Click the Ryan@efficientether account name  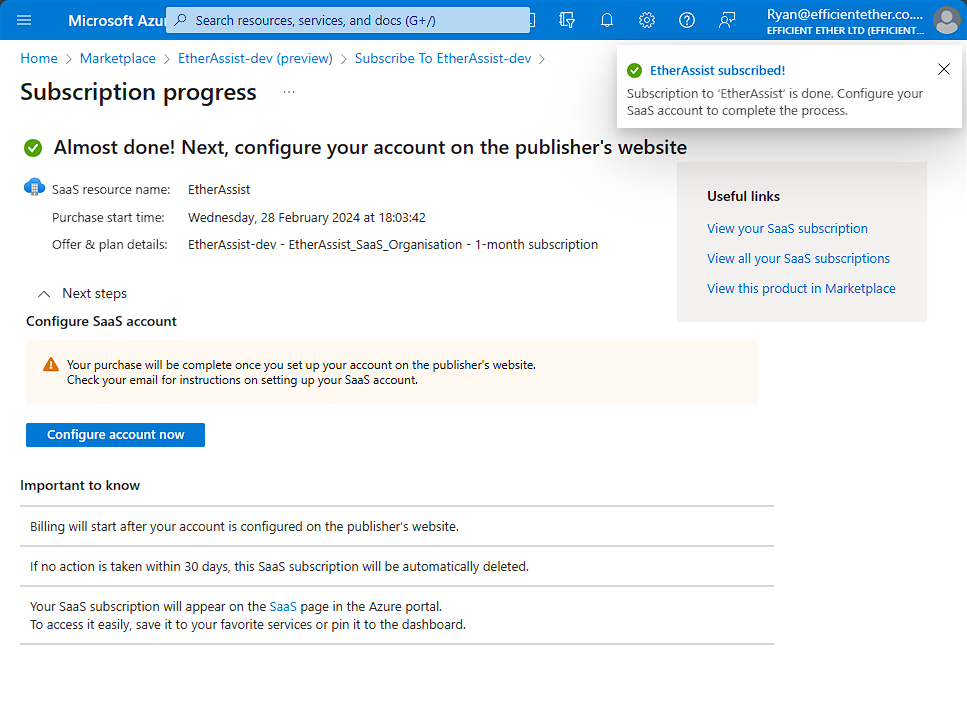tap(845, 14)
